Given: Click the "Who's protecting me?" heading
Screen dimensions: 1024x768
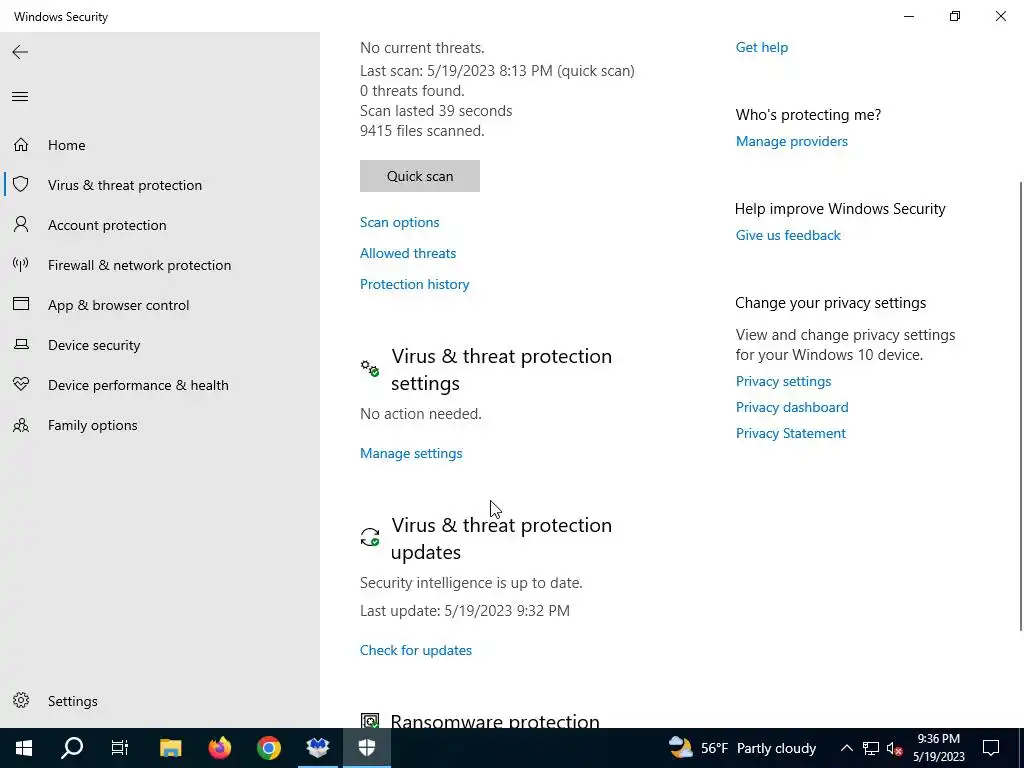Looking at the screenshot, I should [808, 115].
